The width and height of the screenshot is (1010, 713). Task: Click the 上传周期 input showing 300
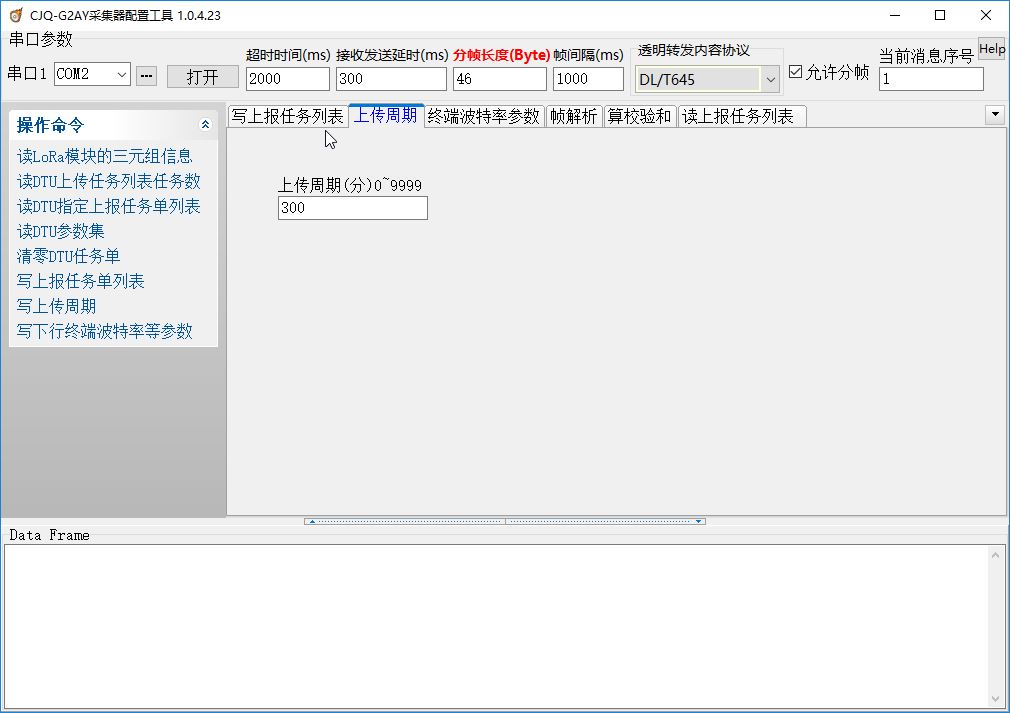352,207
